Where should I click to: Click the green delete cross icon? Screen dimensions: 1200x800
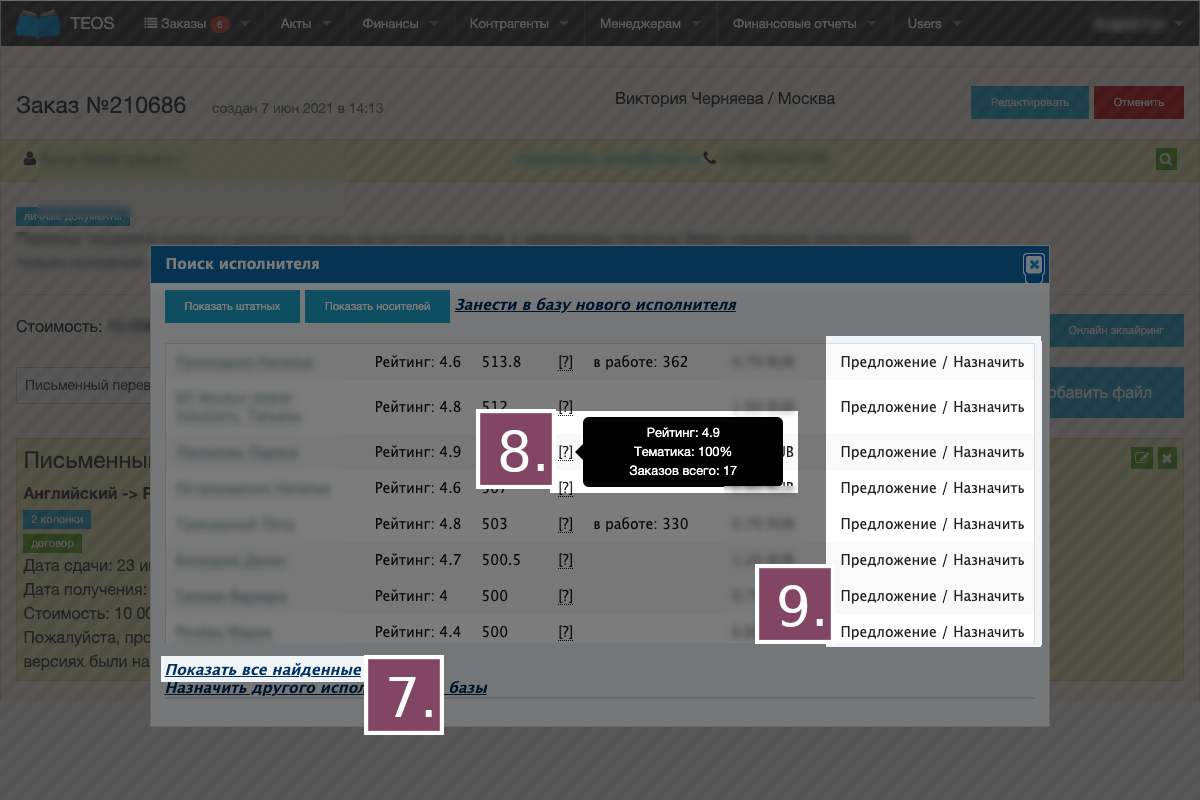click(x=1165, y=458)
